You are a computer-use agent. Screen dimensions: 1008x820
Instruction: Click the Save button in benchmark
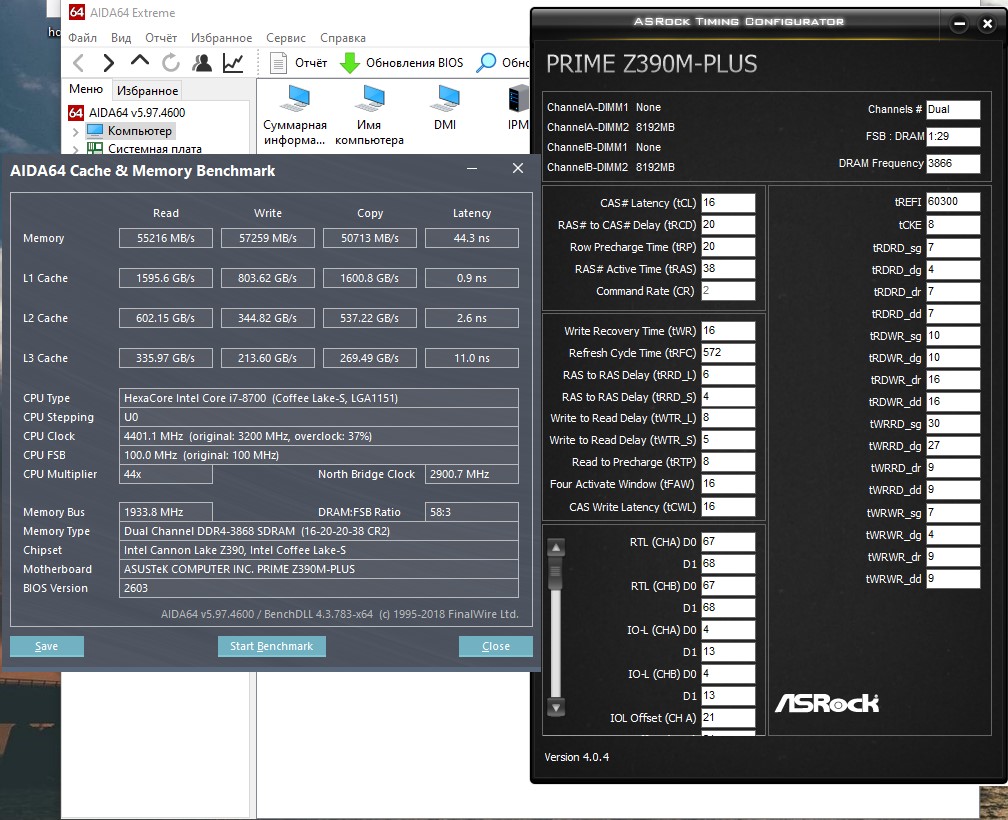(x=46, y=646)
